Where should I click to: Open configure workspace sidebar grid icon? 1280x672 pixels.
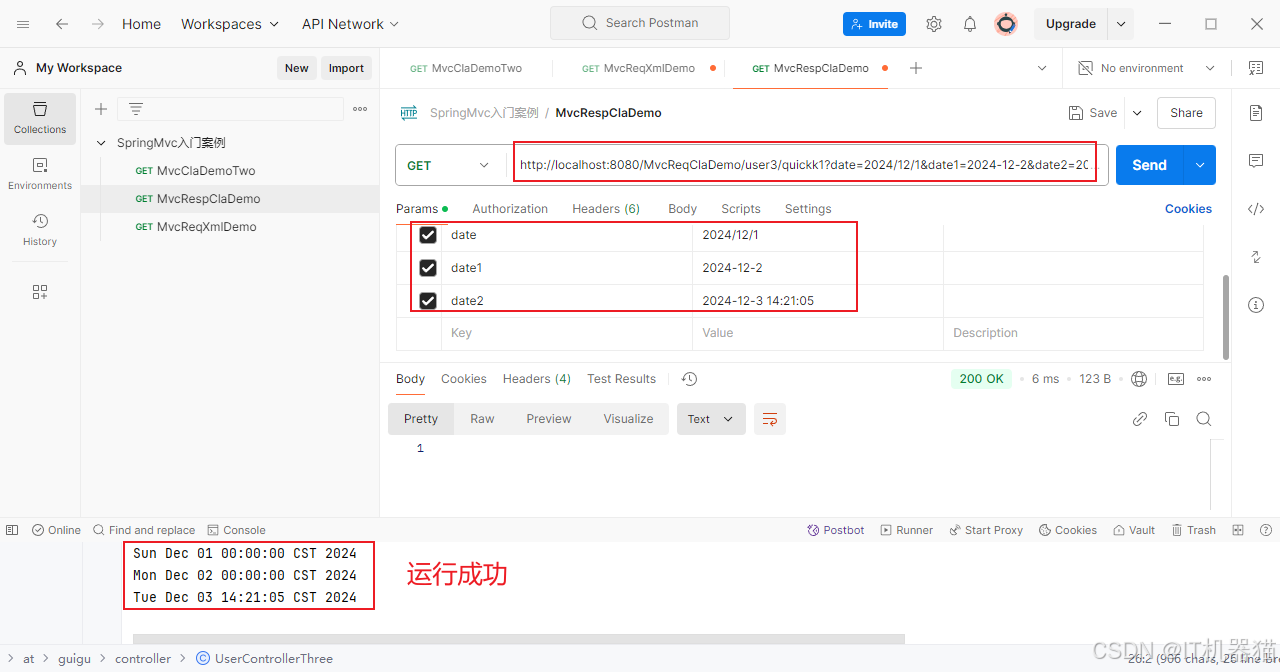coord(40,292)
